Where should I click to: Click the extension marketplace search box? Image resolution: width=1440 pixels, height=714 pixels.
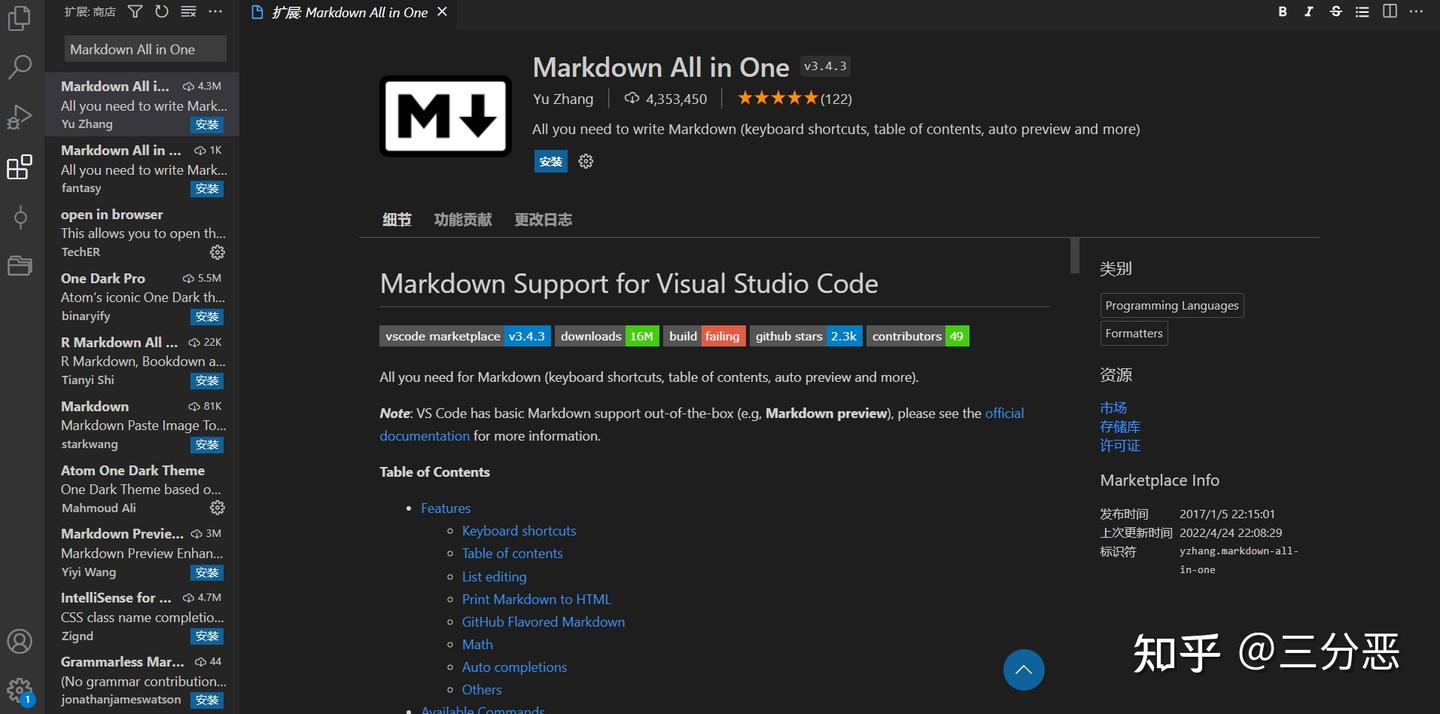(x=144, y=48)
